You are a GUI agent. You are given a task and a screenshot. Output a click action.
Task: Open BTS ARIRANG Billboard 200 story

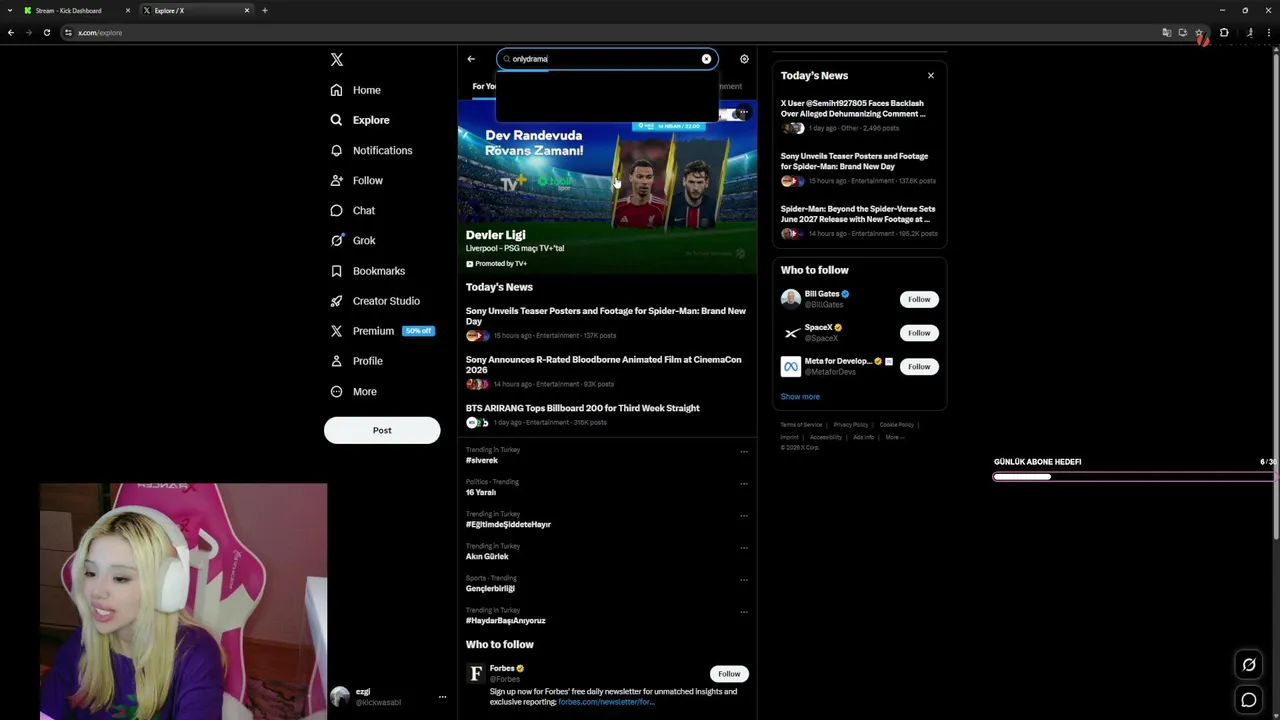pyautogui.click(x=607, y=415)
